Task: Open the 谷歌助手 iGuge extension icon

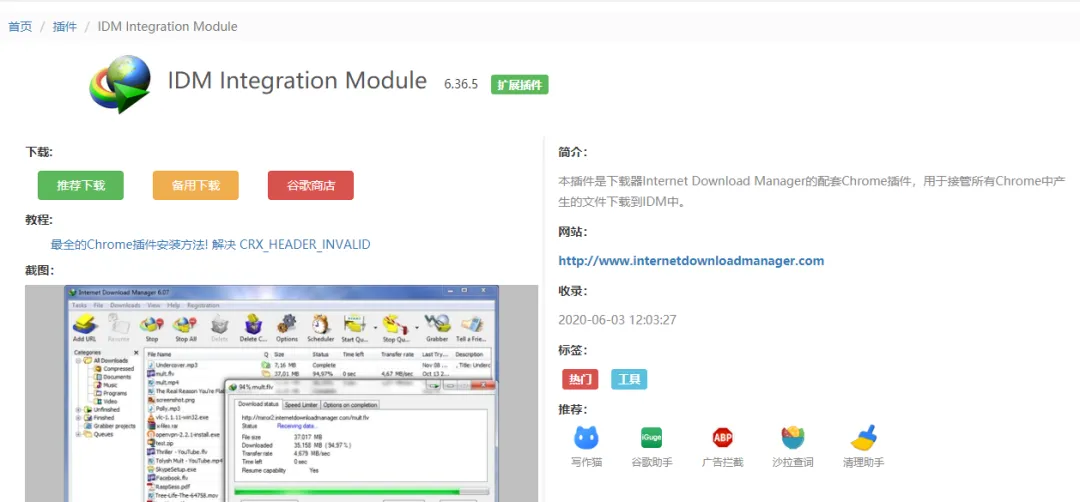Action: pyautogui.click(x=651, y=437)
